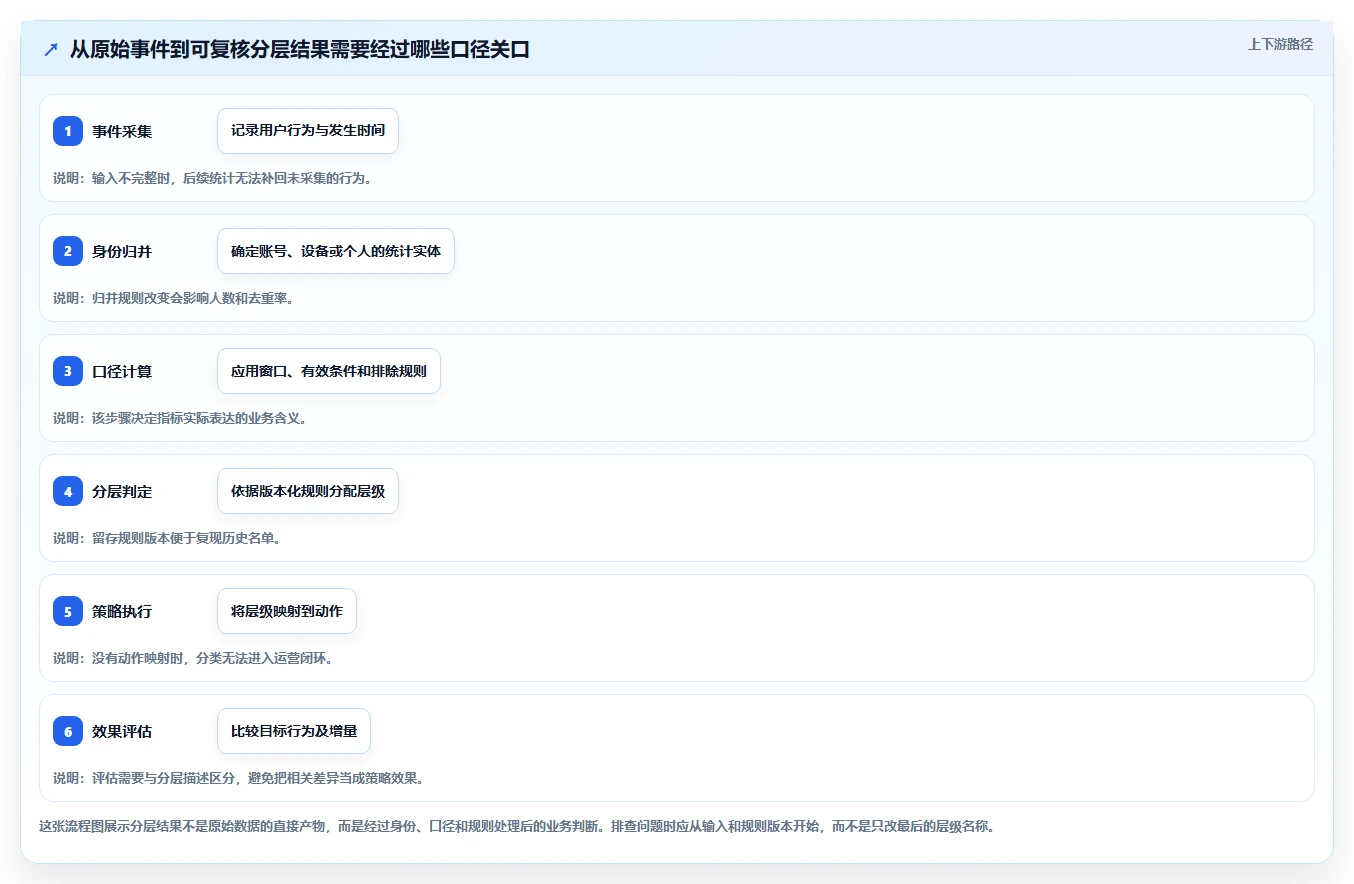Select the 确定账号、设备或个人的统计实体 chip
1354x884 pixels.
(336, 251)
